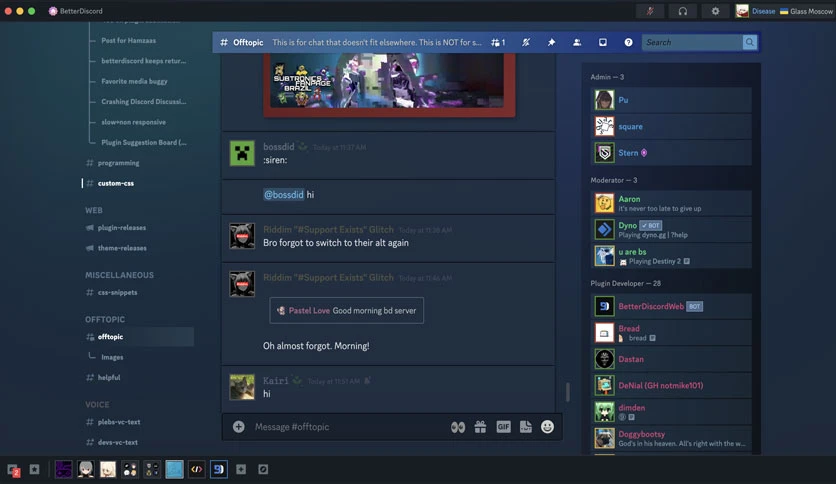Toggle channel notification mute bell icon
836x484 pixels.
point(526,42)
